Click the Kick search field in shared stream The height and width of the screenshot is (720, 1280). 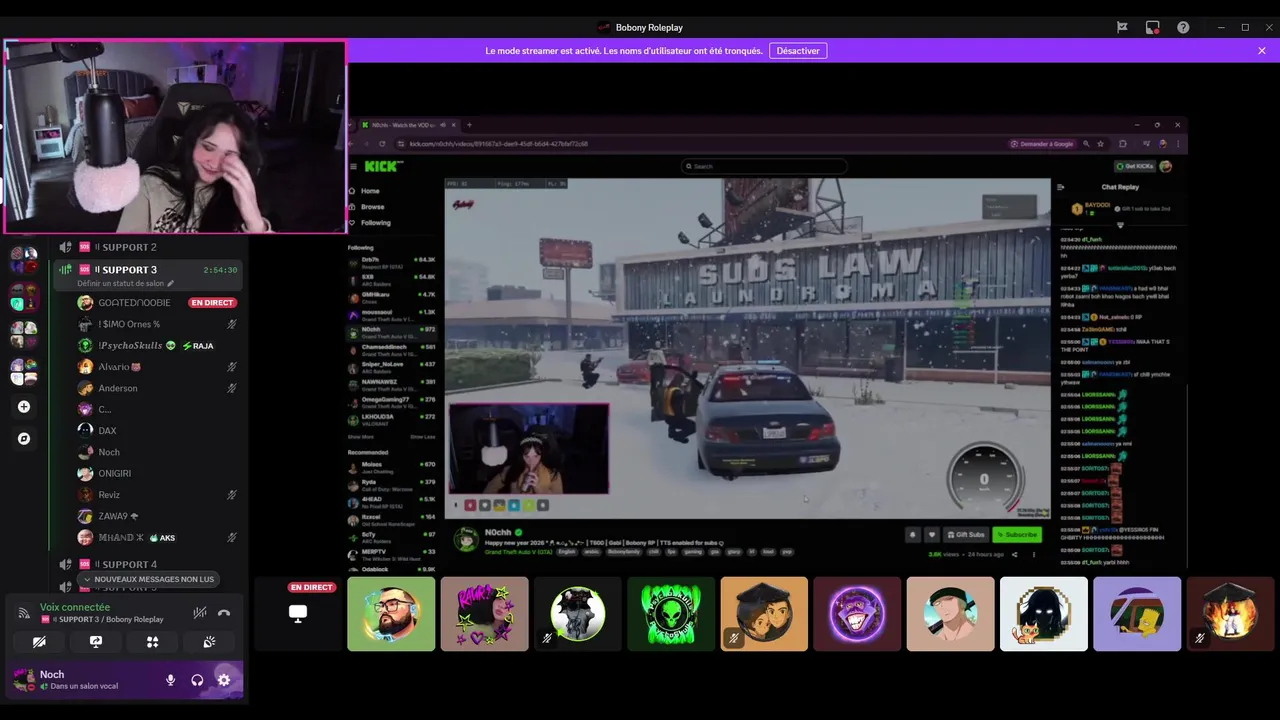click(765, 166)
